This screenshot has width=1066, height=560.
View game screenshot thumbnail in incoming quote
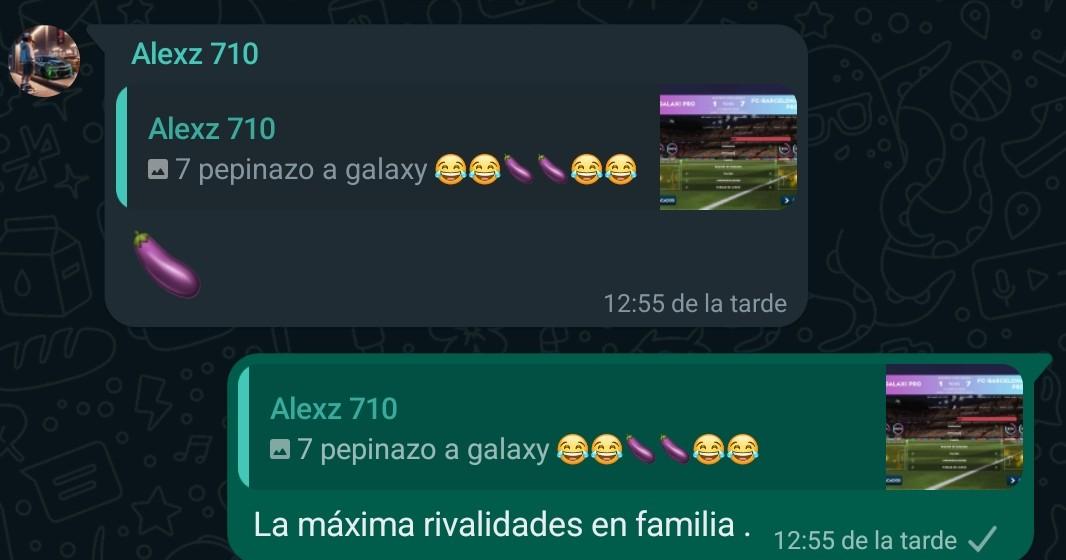[728, 152]
